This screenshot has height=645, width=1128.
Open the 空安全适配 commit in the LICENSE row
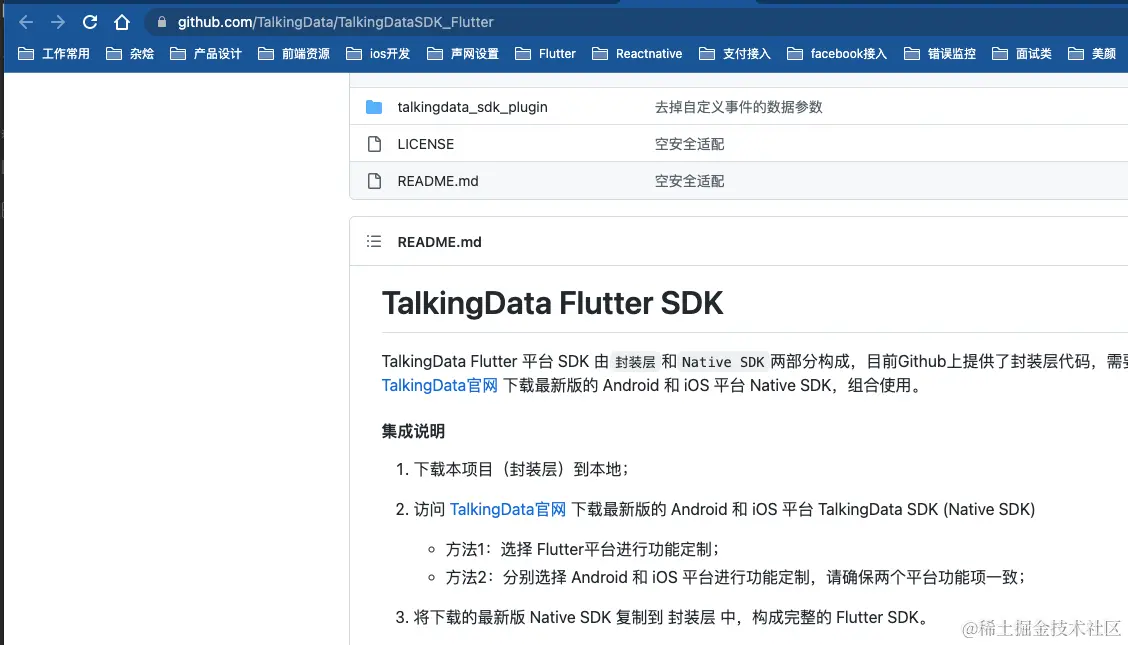pos(689,144)
